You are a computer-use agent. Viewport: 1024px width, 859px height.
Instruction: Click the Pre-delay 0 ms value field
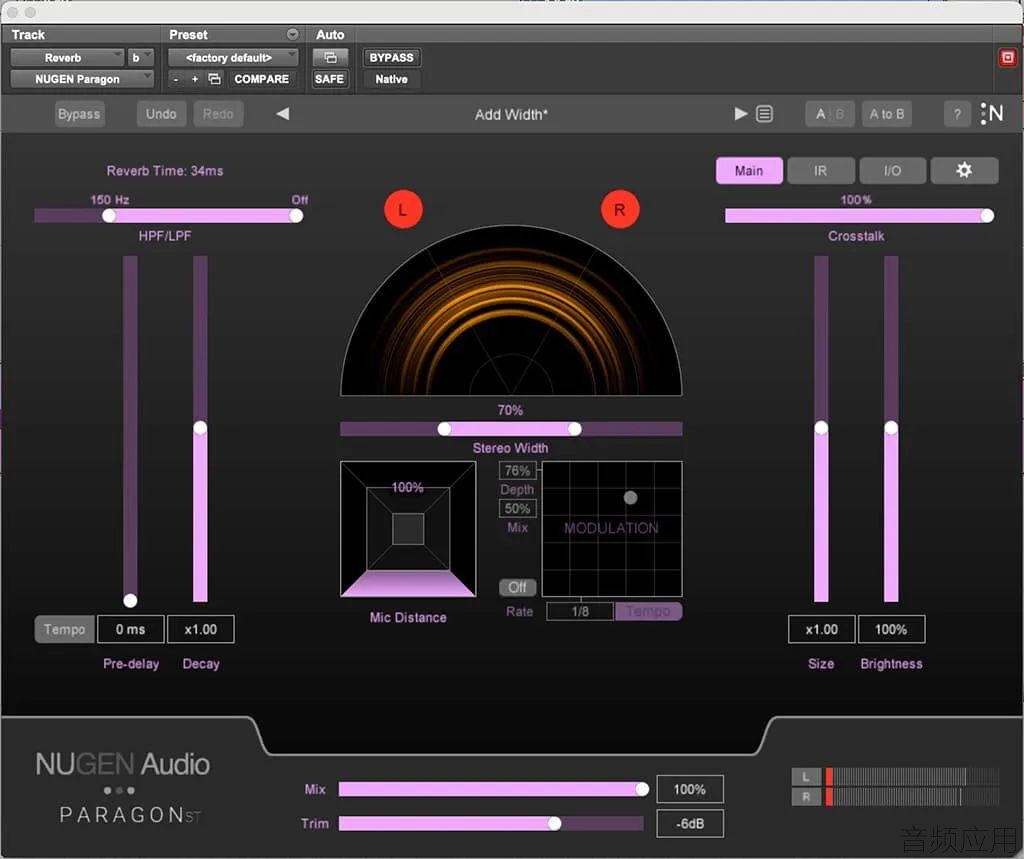(x=131, y=629)
